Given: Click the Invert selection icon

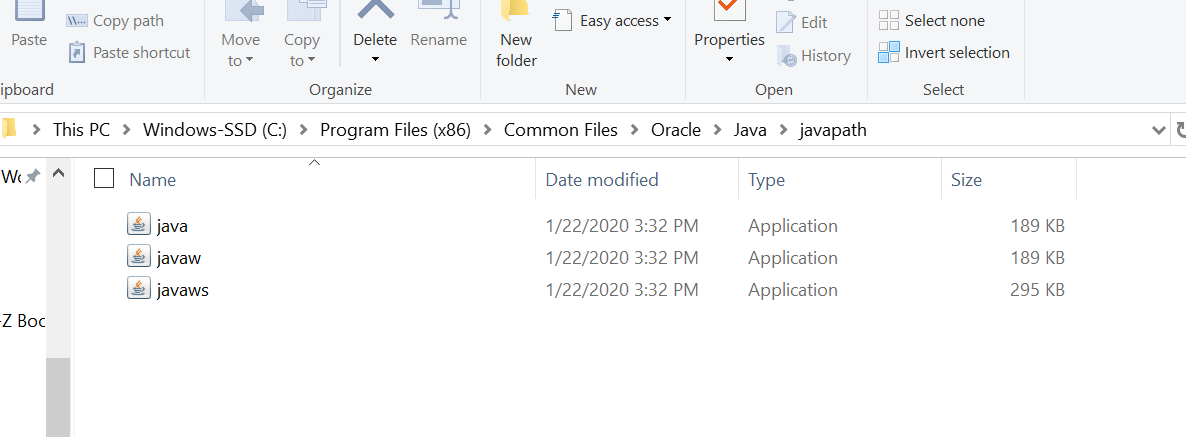Looking at the screenshot, I should click(x=889, y=53).
